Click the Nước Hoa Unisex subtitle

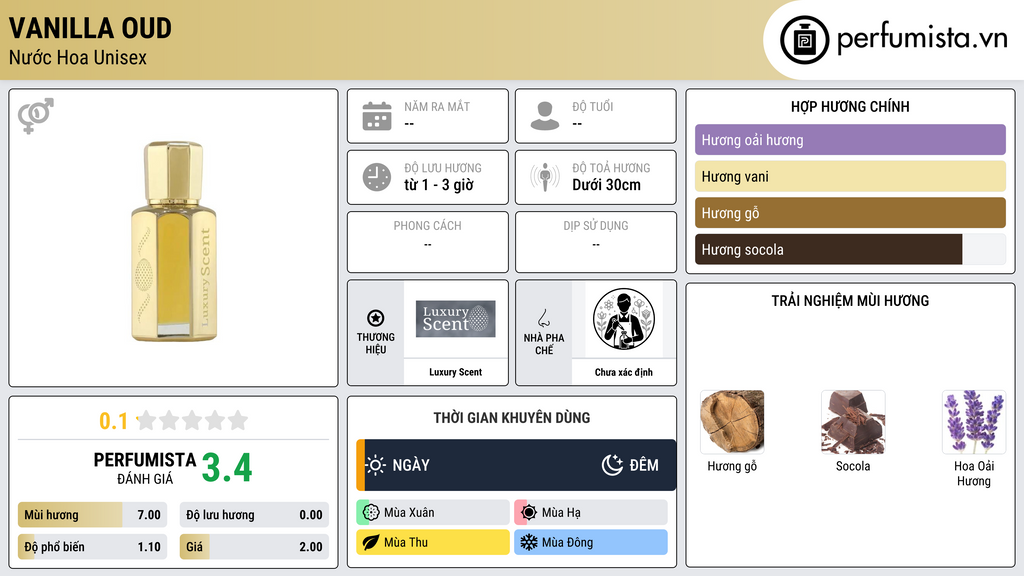pos(78,57)
